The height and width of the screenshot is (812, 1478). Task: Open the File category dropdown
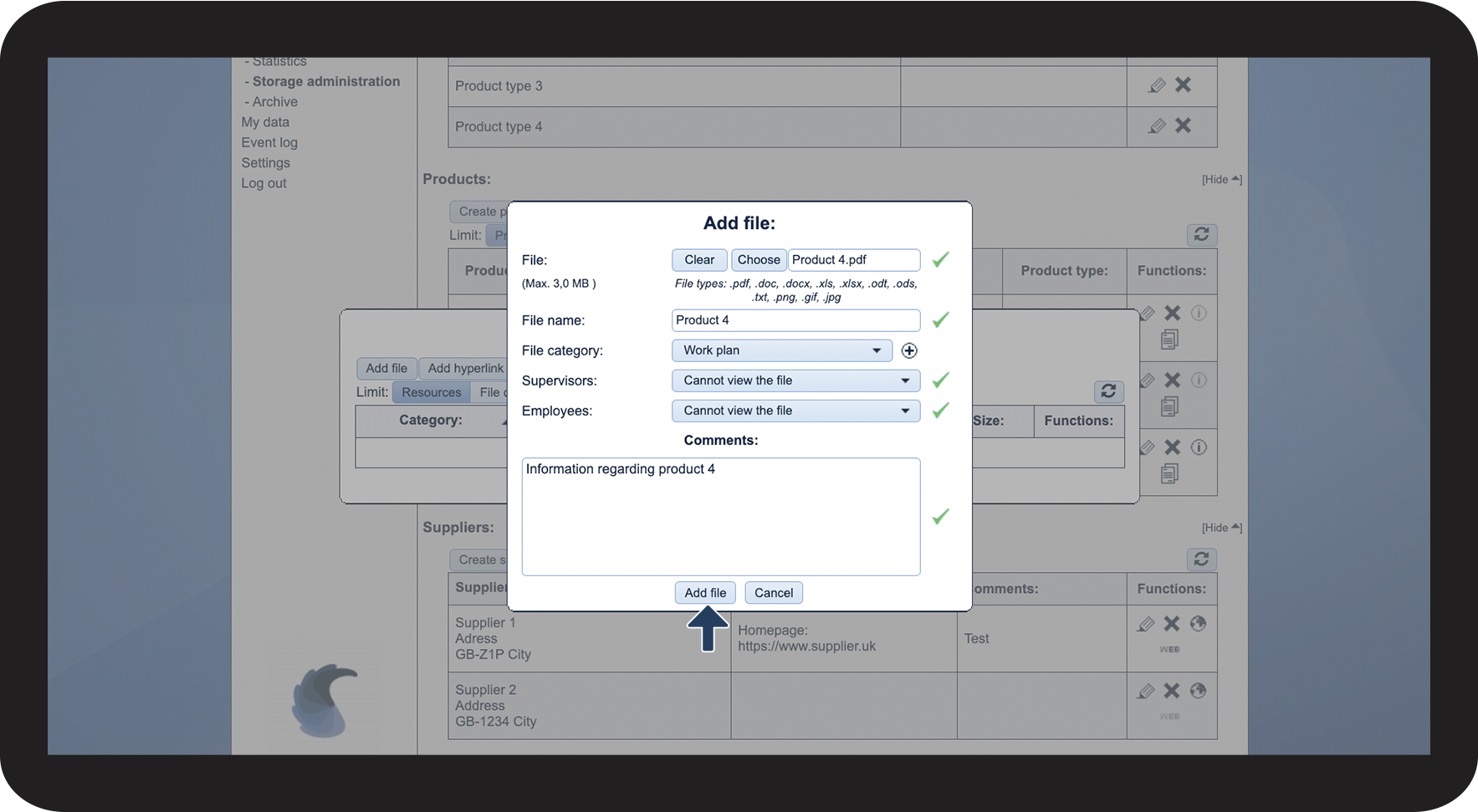coord(781,350)
